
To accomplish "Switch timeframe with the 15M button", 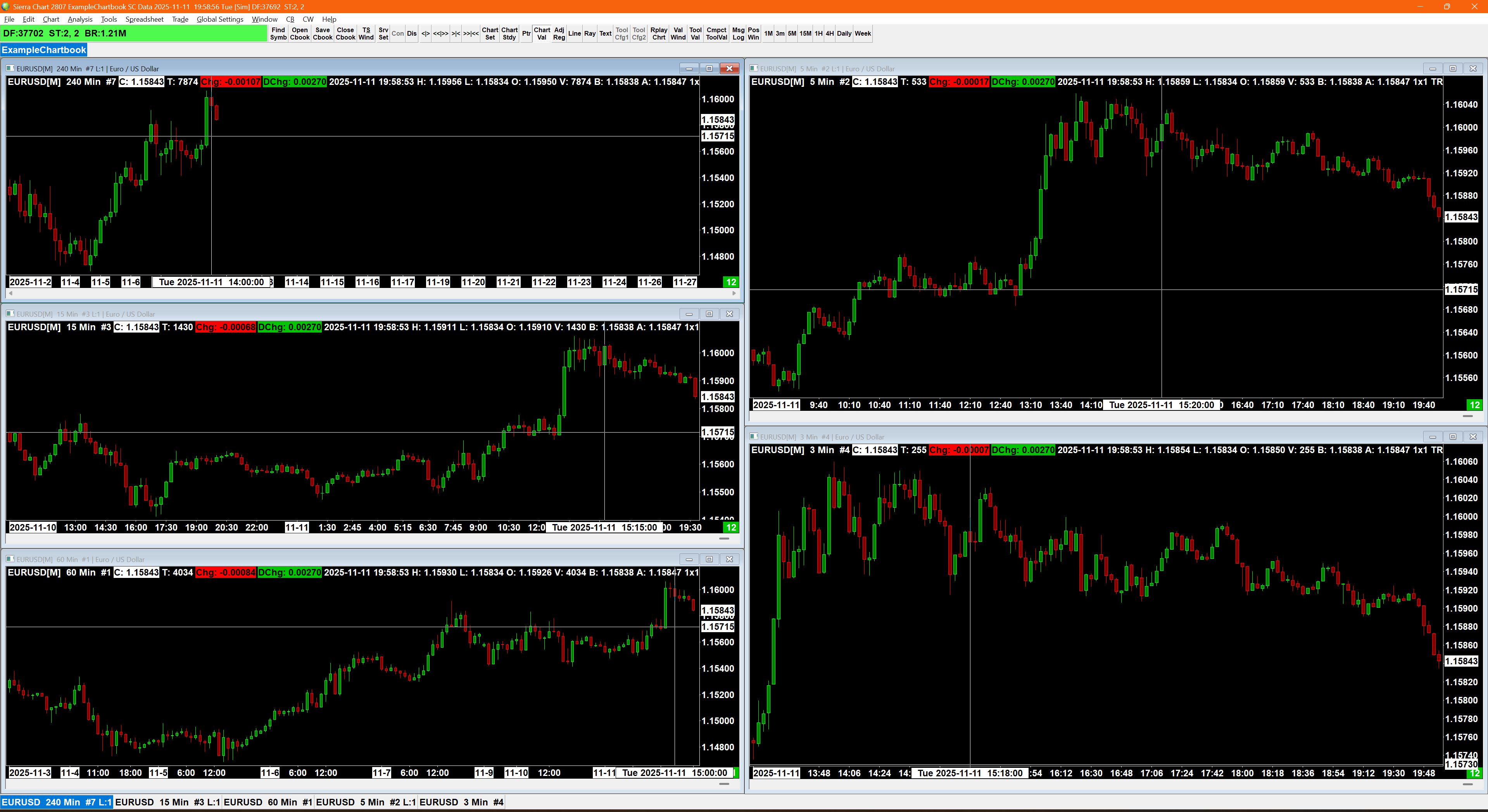I will [804, 33].
